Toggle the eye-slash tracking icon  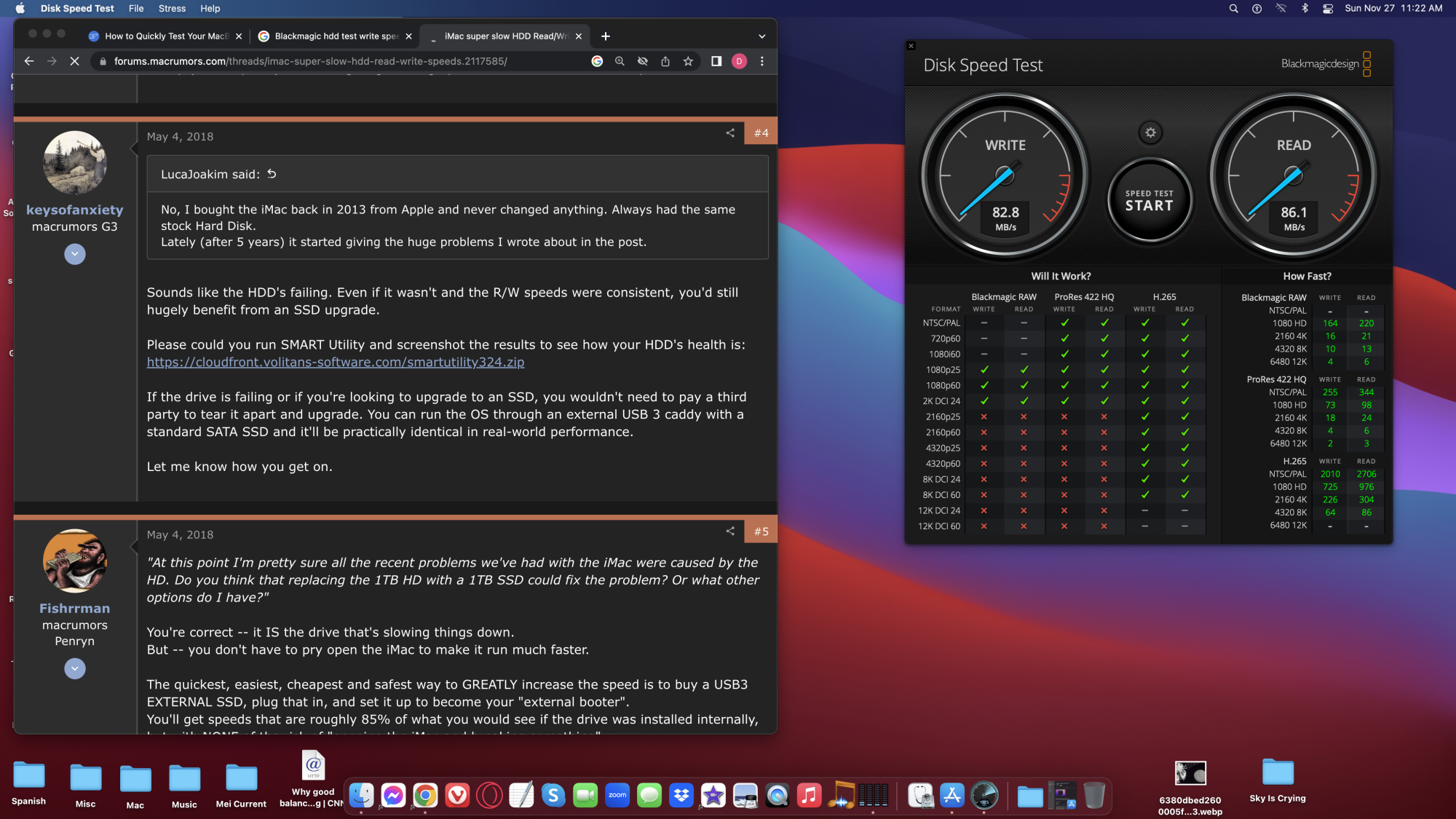tap(642, 61)
